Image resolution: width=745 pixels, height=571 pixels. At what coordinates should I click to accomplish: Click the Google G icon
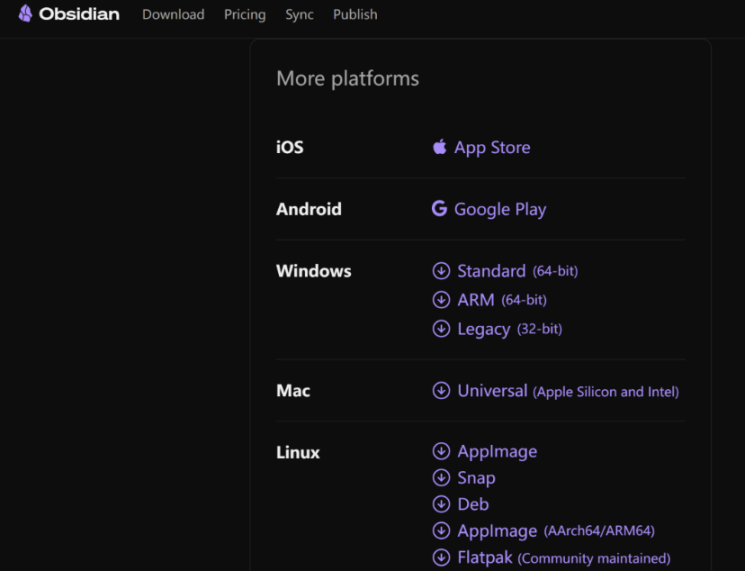439,209
